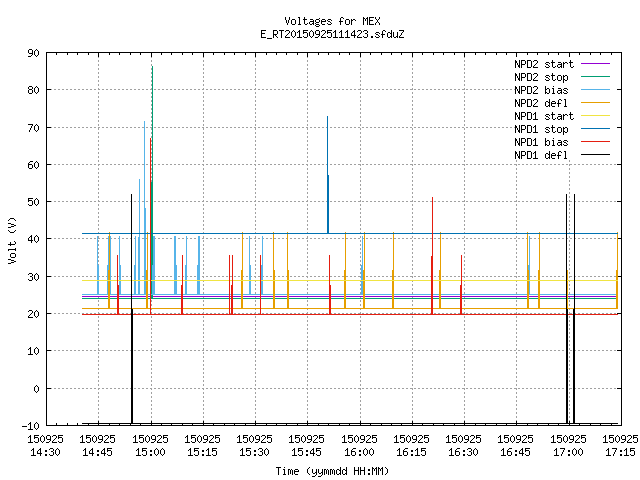
Task: Click the x-axis time label 15:15
Action: [x=202, y=452]
